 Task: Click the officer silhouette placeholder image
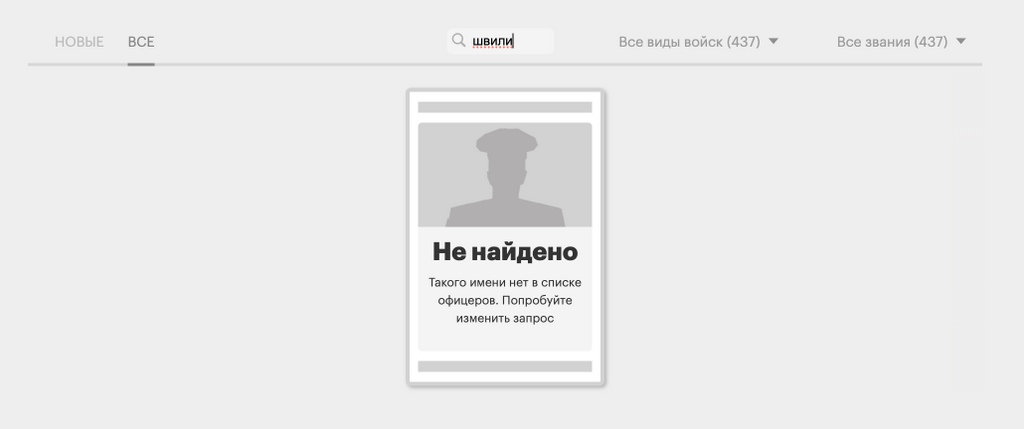[x=505, y=175]
